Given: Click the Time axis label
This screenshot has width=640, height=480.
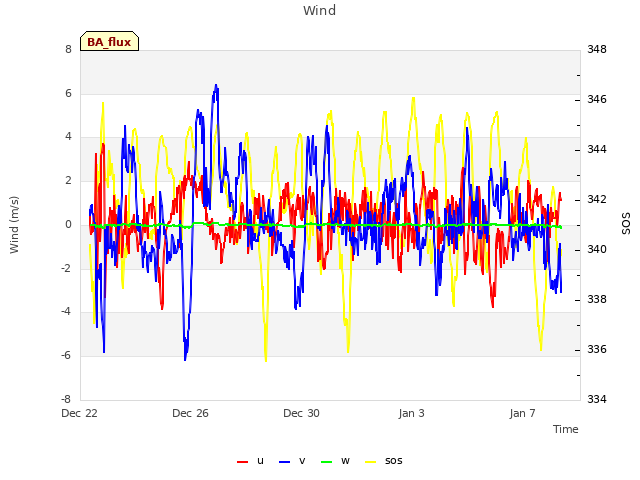Looking at the screenshot, I should (x=566, y=429).
